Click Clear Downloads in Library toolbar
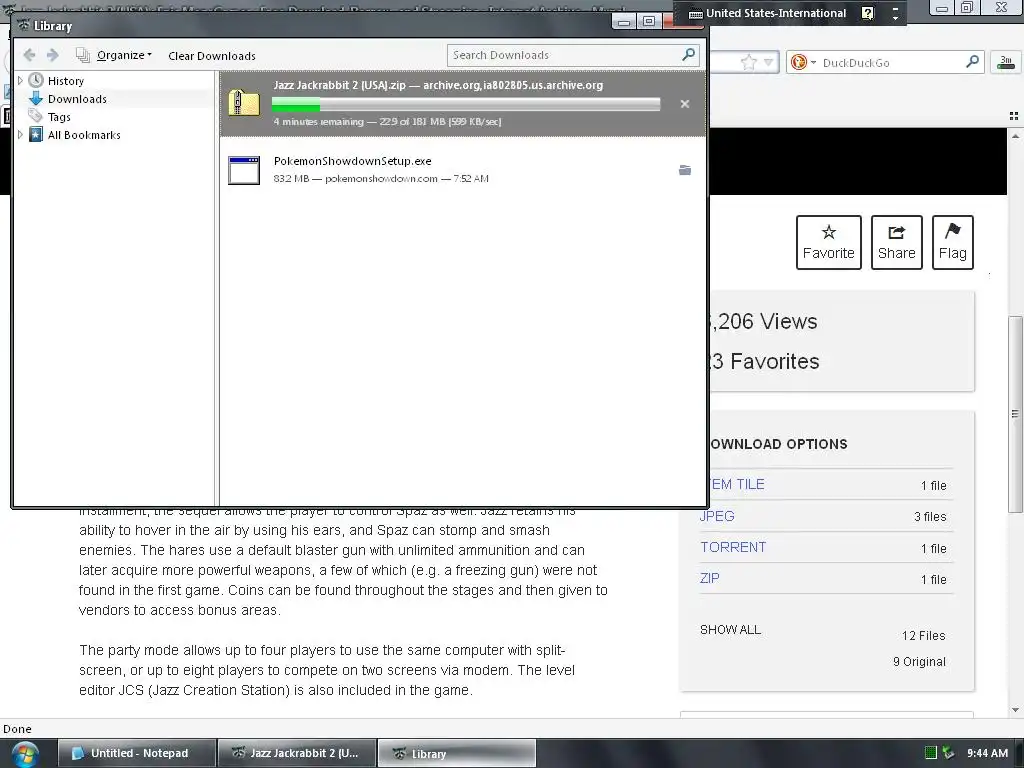Viewport: 1024px width, 768px height. tap(212, 56)
